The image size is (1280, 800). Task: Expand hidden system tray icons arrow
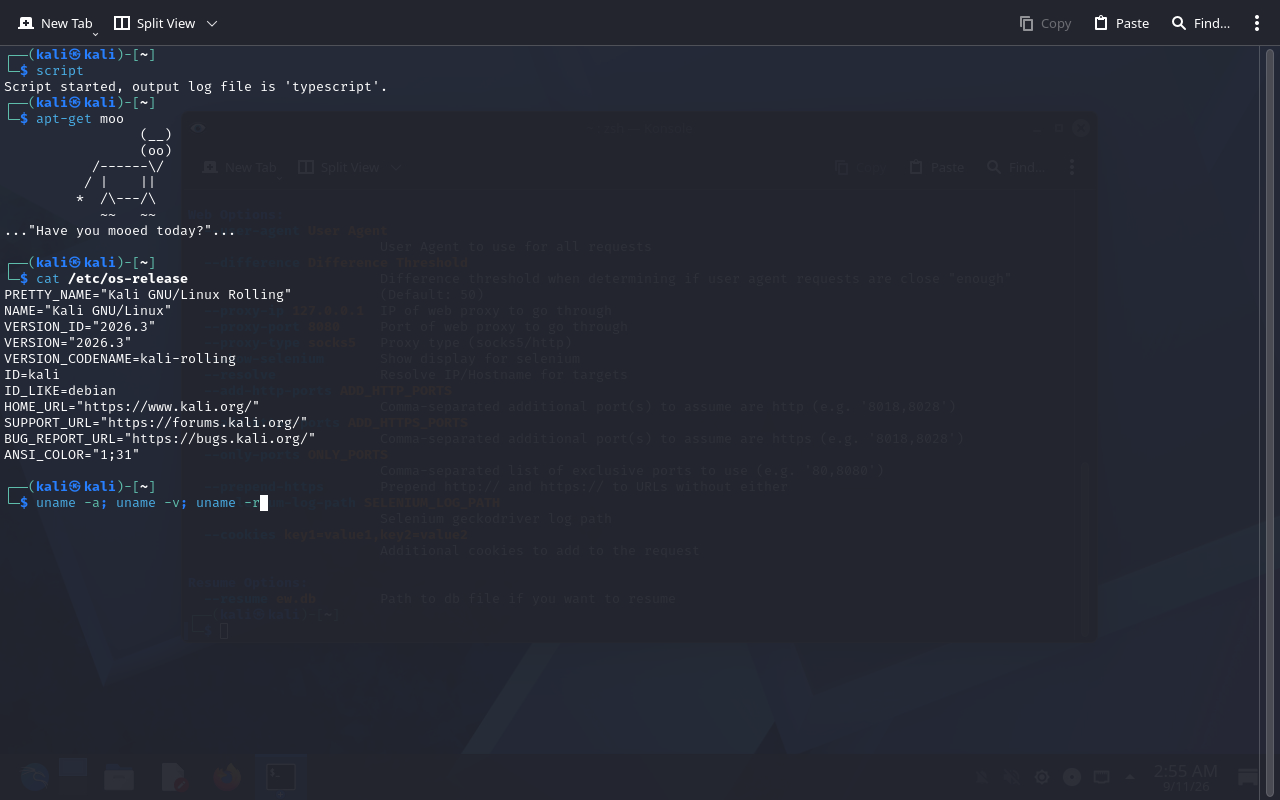pyautogui.click(x=1130, y=777)
